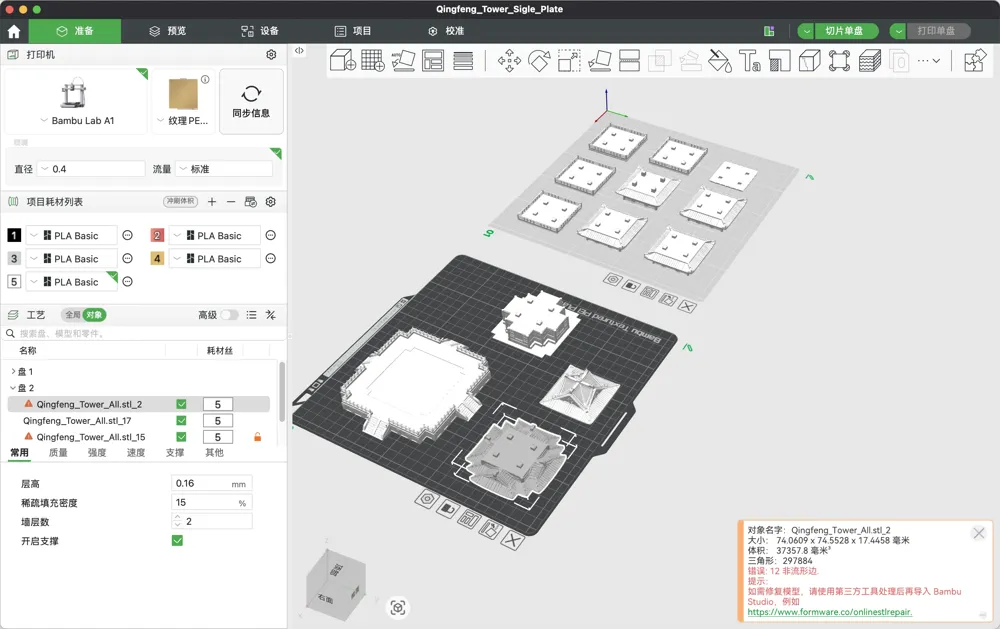Viewport: 1000px width, 629px height.
Task: Click the 同步信息 button
Action: click(x=251, y=101)
